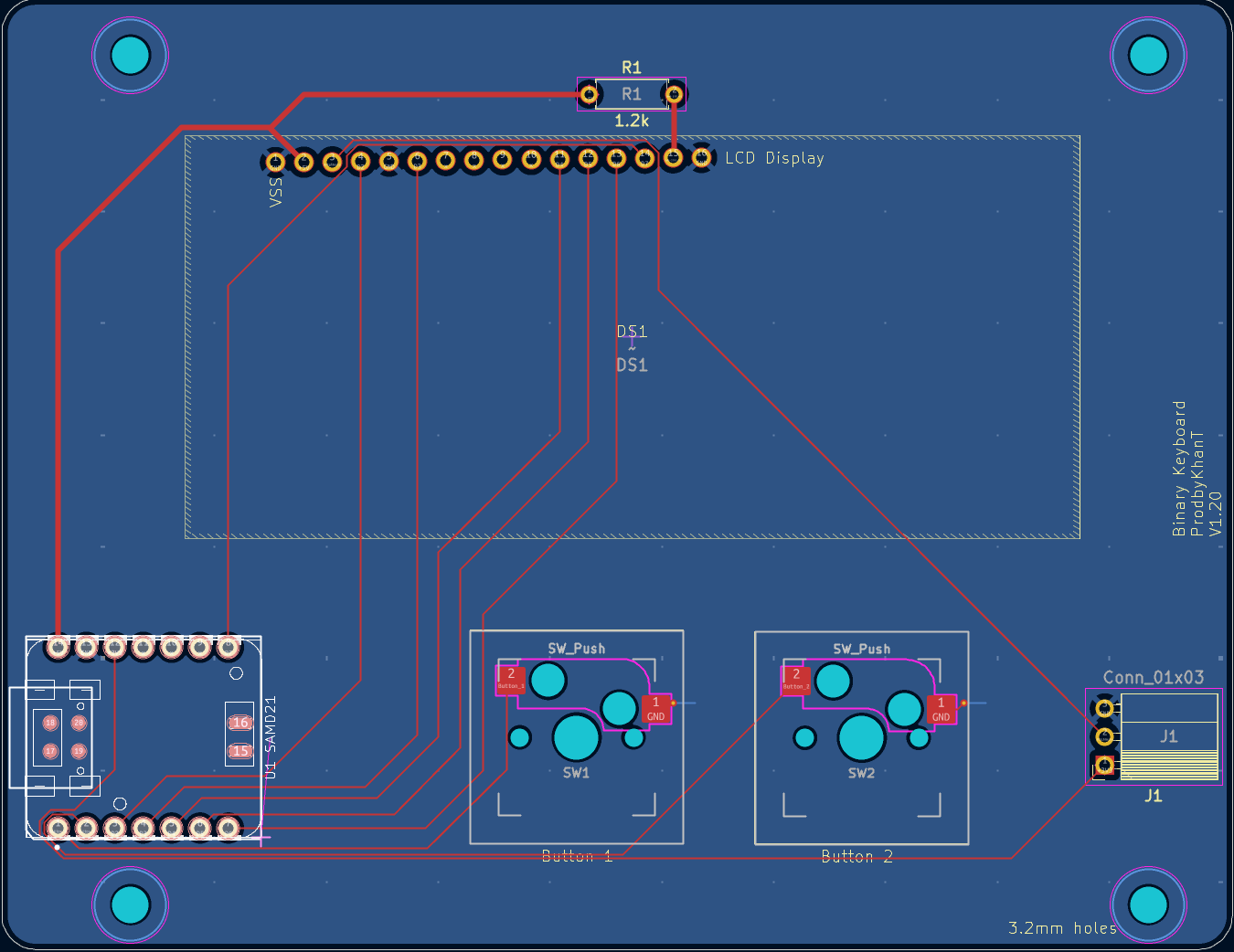Select the 1.2k value label

click(x=632, y=121)
